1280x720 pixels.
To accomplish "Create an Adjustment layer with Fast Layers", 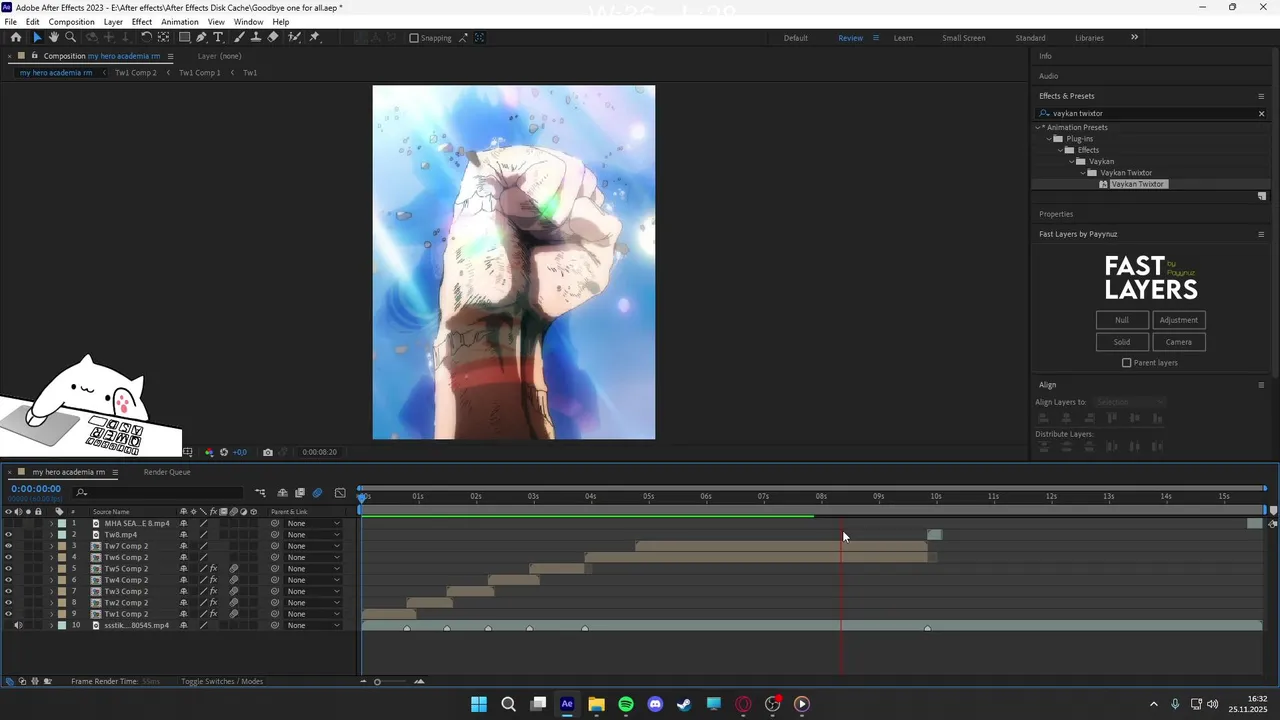I will (x=1179, y=320).
